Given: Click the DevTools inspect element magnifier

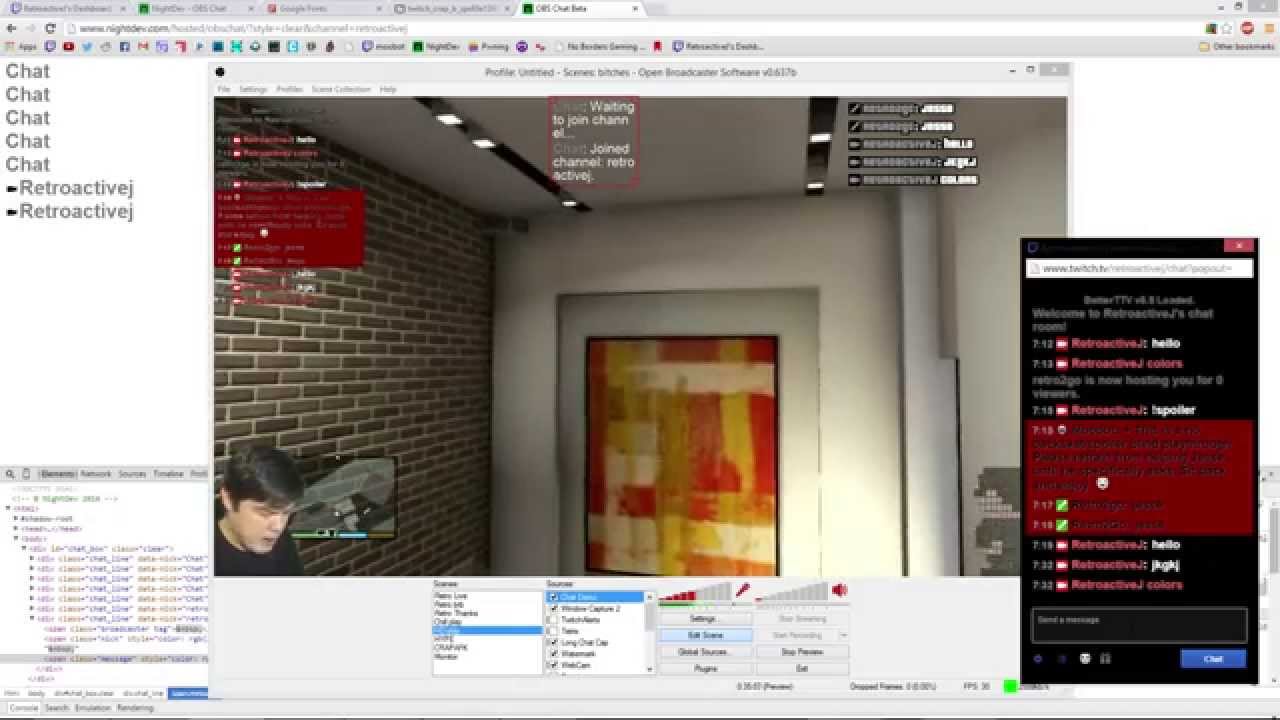Looking at the screenshot, I should tap(10, 473).
